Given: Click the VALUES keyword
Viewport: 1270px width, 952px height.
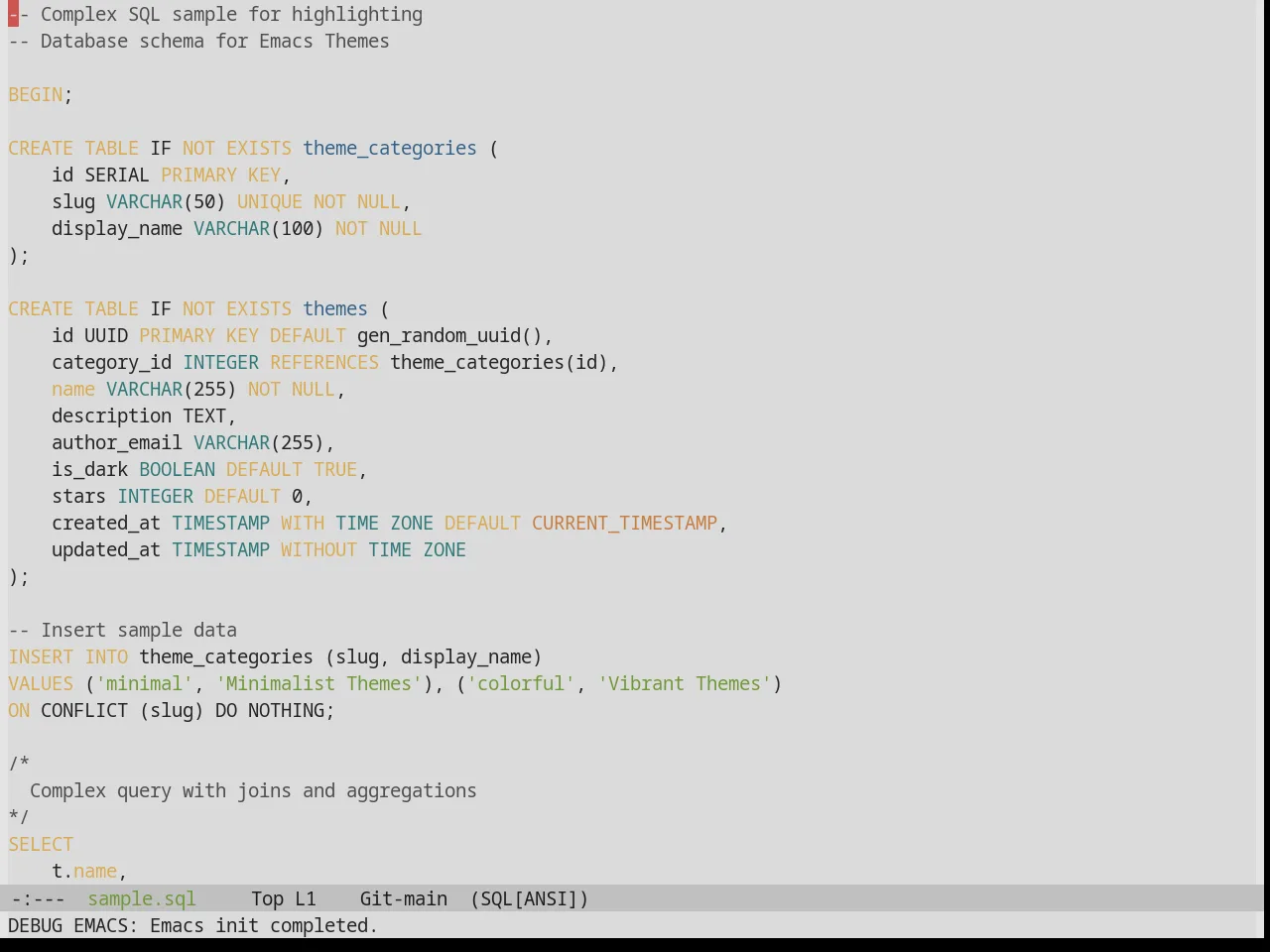Looking at the screenshot, I should coord(41,683).
